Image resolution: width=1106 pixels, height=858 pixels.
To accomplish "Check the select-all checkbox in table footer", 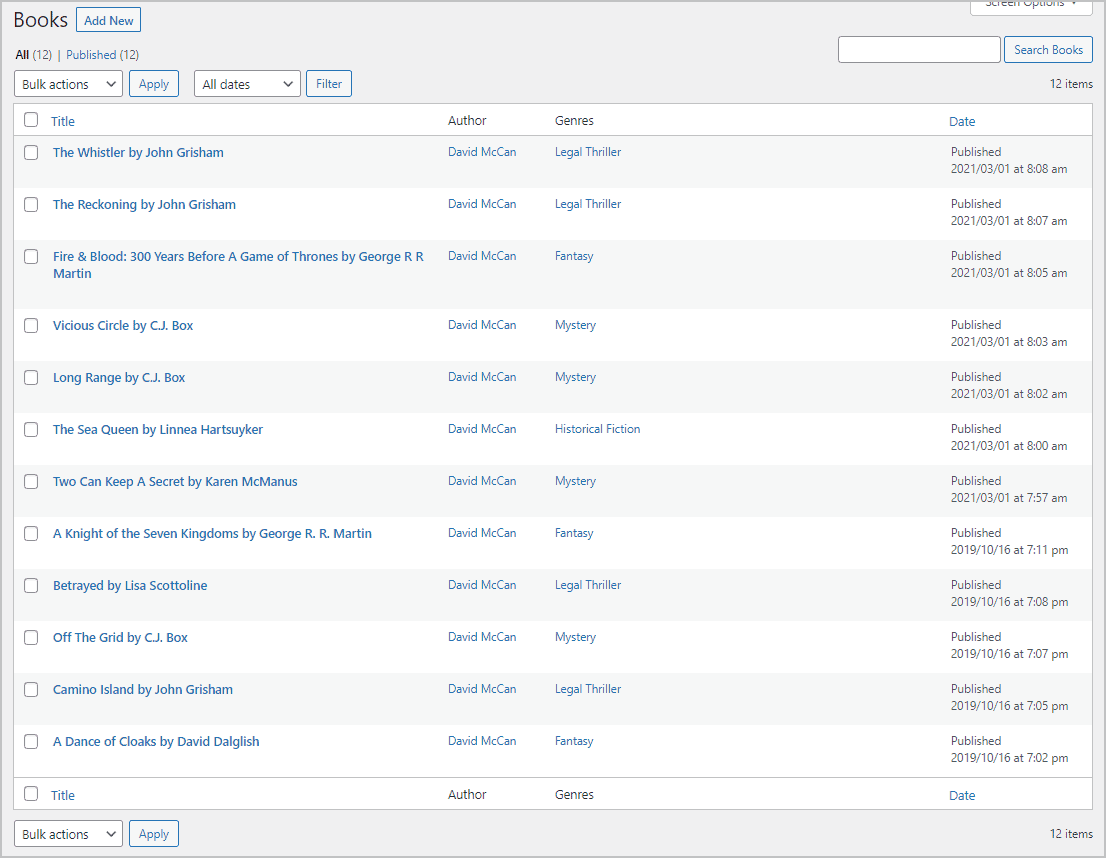I will pyautogui.click(x=30, y=794).
